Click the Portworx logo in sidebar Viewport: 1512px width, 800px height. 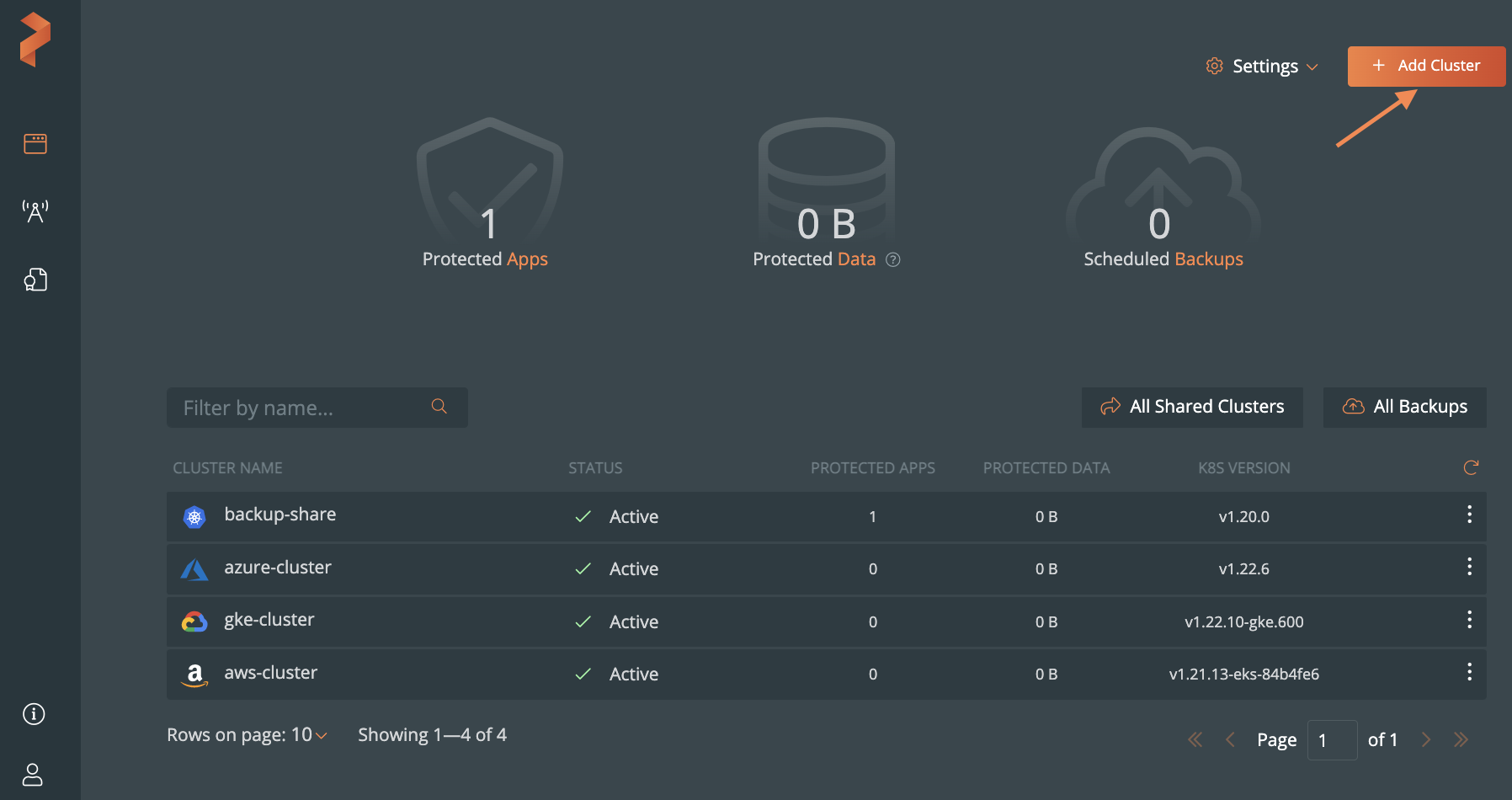35,40
